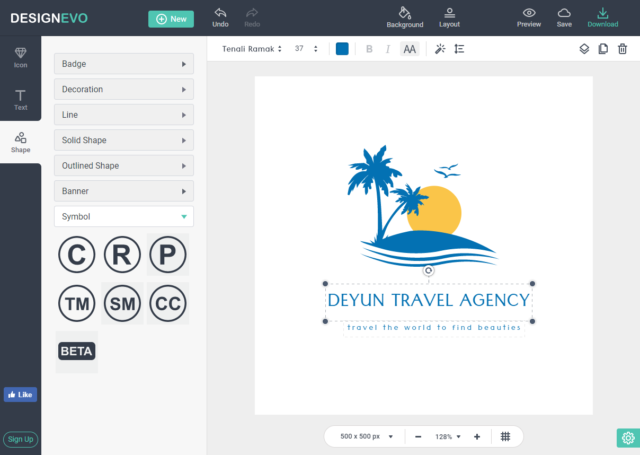The height and width of the screenshot is (455, 640).
Task: Save design with the cloud icon
Action: [x=564, y=13]
